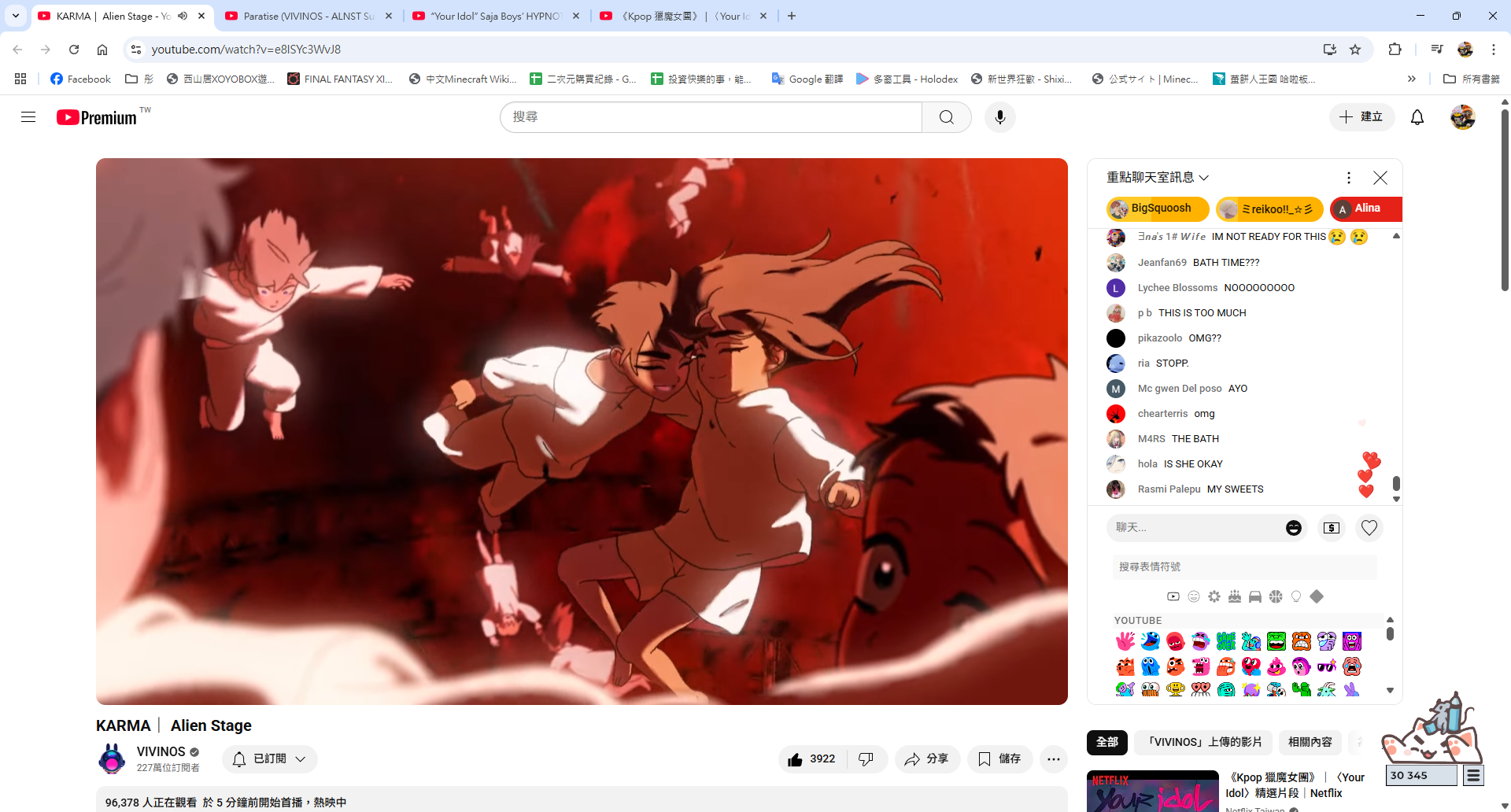This screenshot has width=1511, height=812.
Task: Click the search magnifier button
Action: [x=947, y=117]
